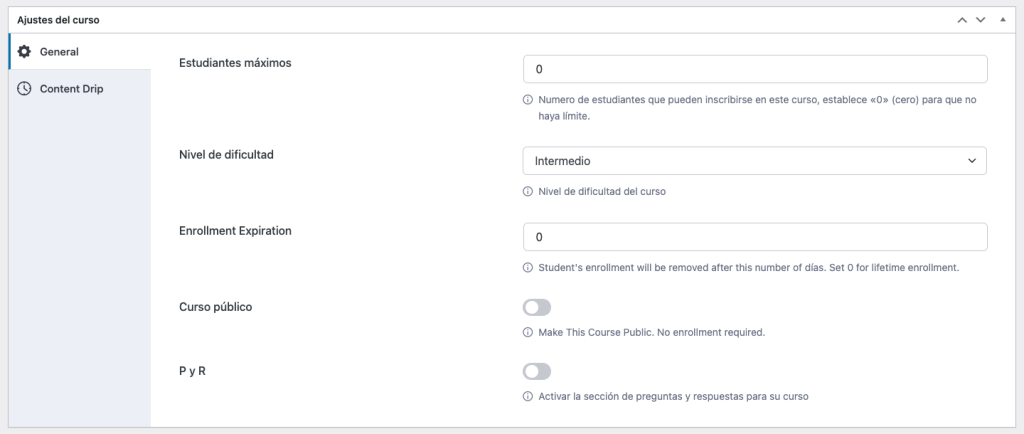Click the clock icon beside Content Drip
The image size is (1024, 434).
click(x=24, y=89)
